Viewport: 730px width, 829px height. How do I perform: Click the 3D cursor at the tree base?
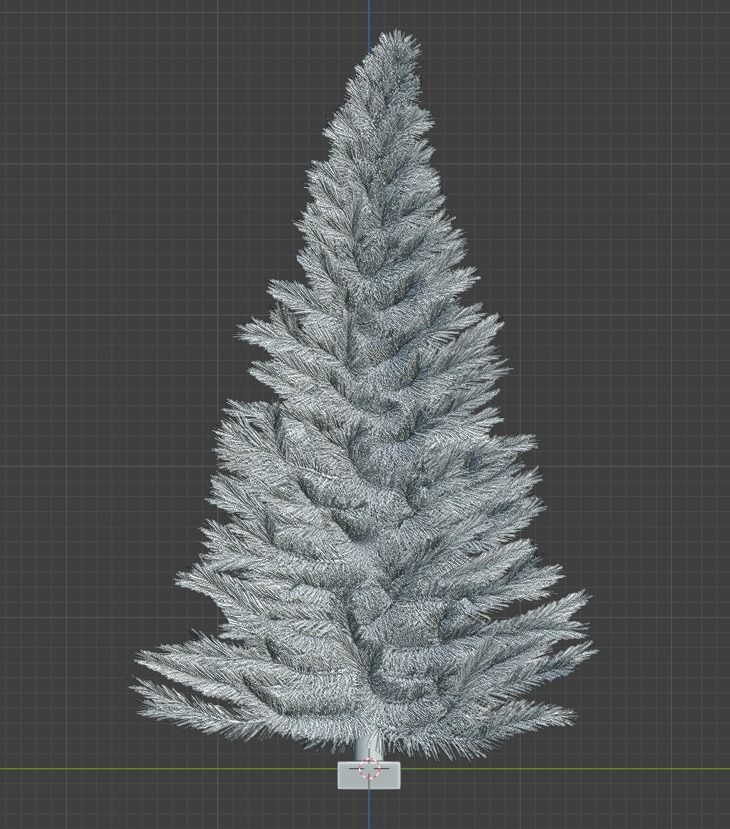point(369,768)
